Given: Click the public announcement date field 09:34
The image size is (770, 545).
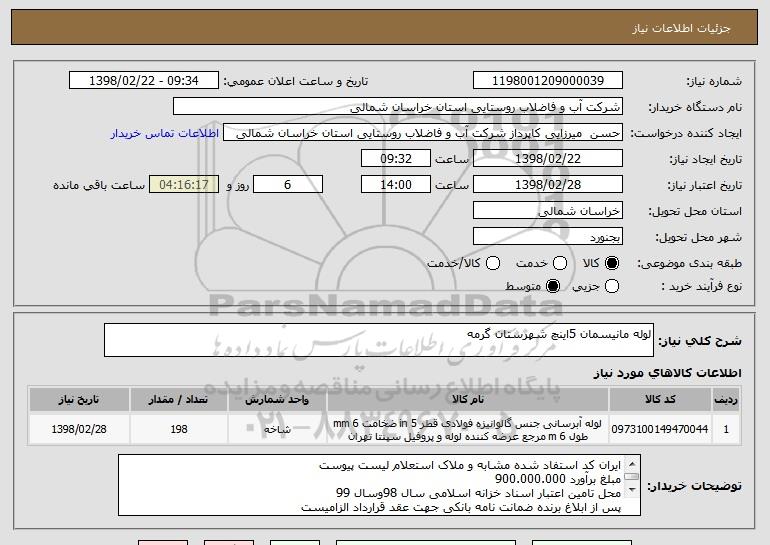Looking at the screenshot, I should tap(144, 81).
